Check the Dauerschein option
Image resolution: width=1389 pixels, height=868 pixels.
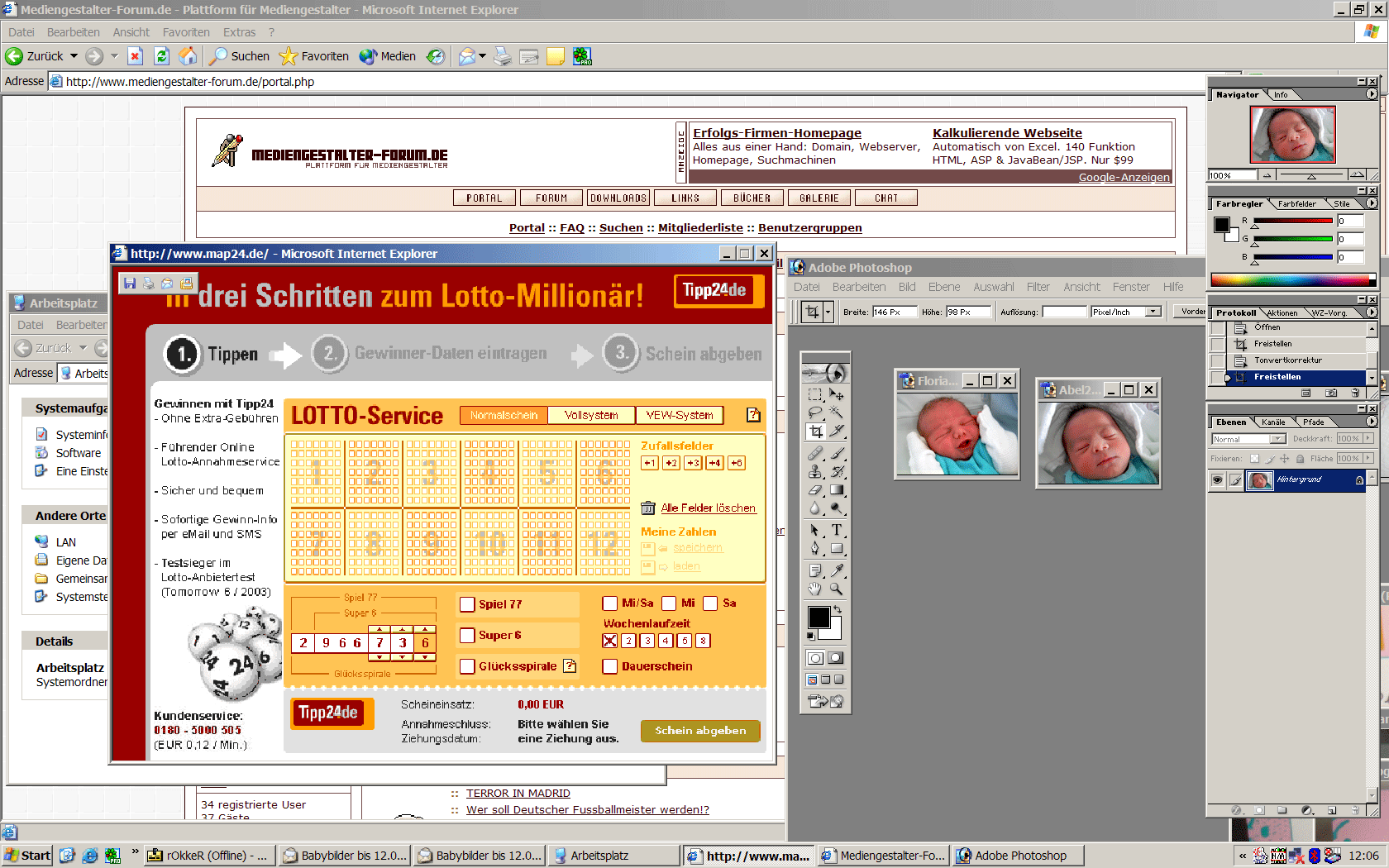610,666
